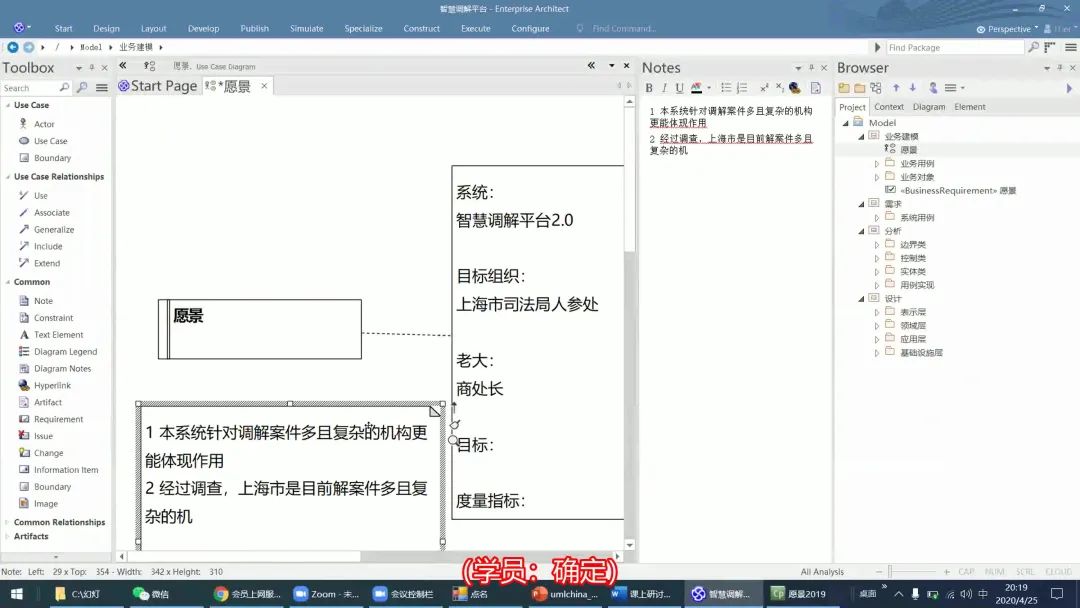This screenshot has height=608, width=1080.
Task: Insert bulleted list in Notes
Action: [726, 88]
